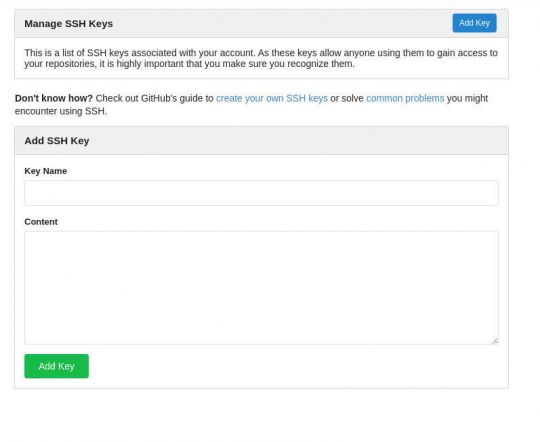
Task: Click the Content label
Action: click(x=41, y=222)
